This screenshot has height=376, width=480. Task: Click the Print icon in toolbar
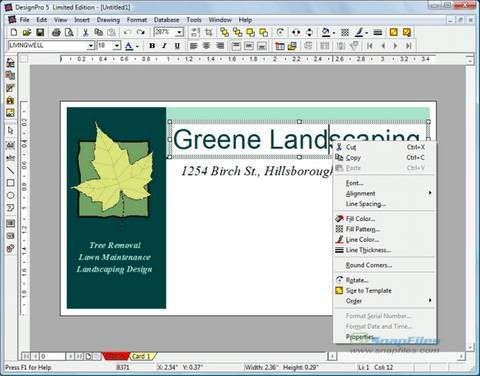(x=56, y=32)
